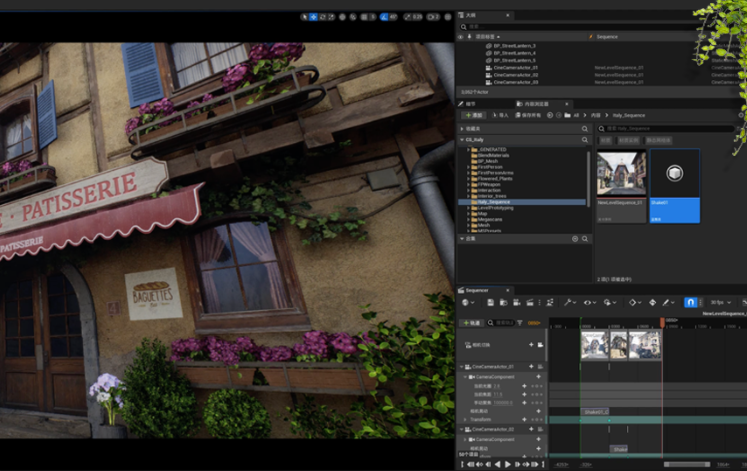Viewport: 747px width, 471px height.
Task: Switch to the Content Browser tab
Action: pos(536,104)
